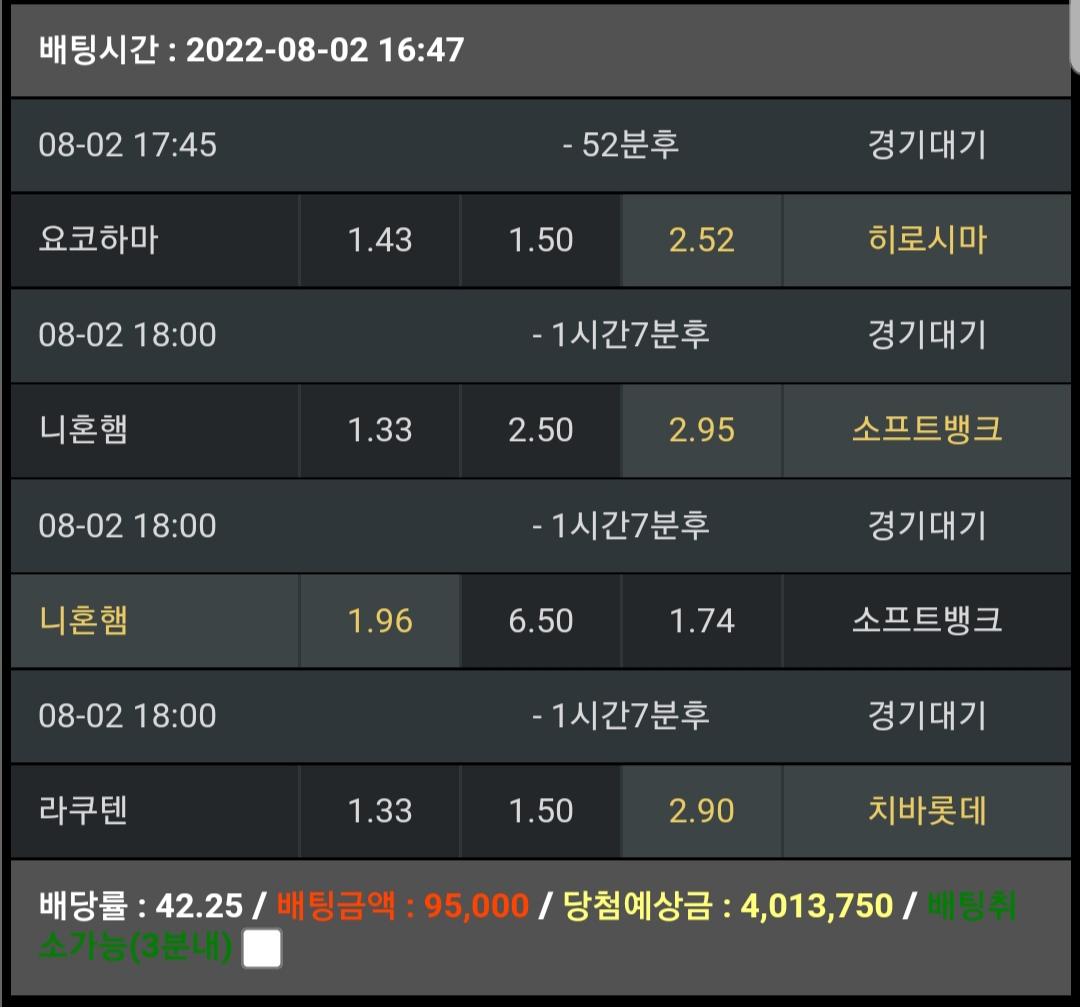Select the 1.50 draw odds for 요코하마 match
Image resolution: width=1080 pixels, height=1007 pixels.
pos(541,240)
